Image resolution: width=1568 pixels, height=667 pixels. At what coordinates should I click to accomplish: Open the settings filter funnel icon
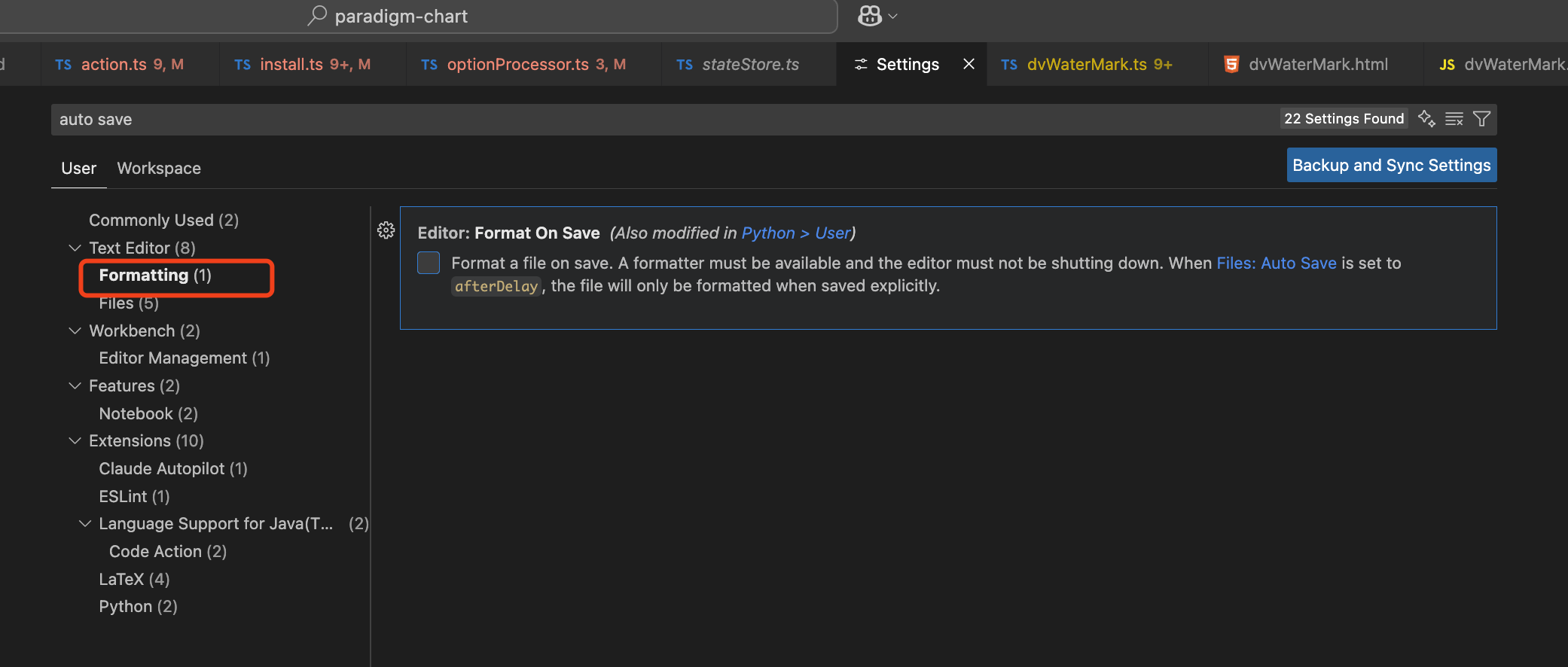coord(1481,119)
